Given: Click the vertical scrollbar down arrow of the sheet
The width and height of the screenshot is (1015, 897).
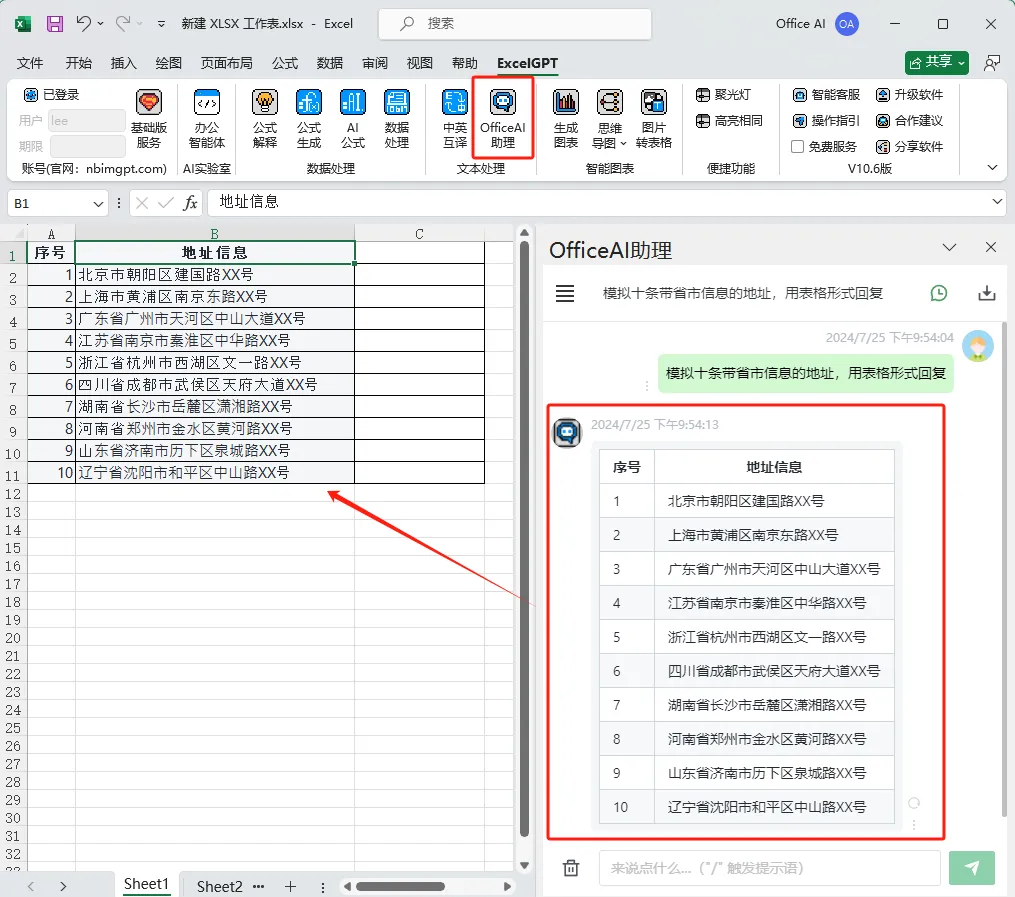Looking at the screenshot, I should pos(524,865).
